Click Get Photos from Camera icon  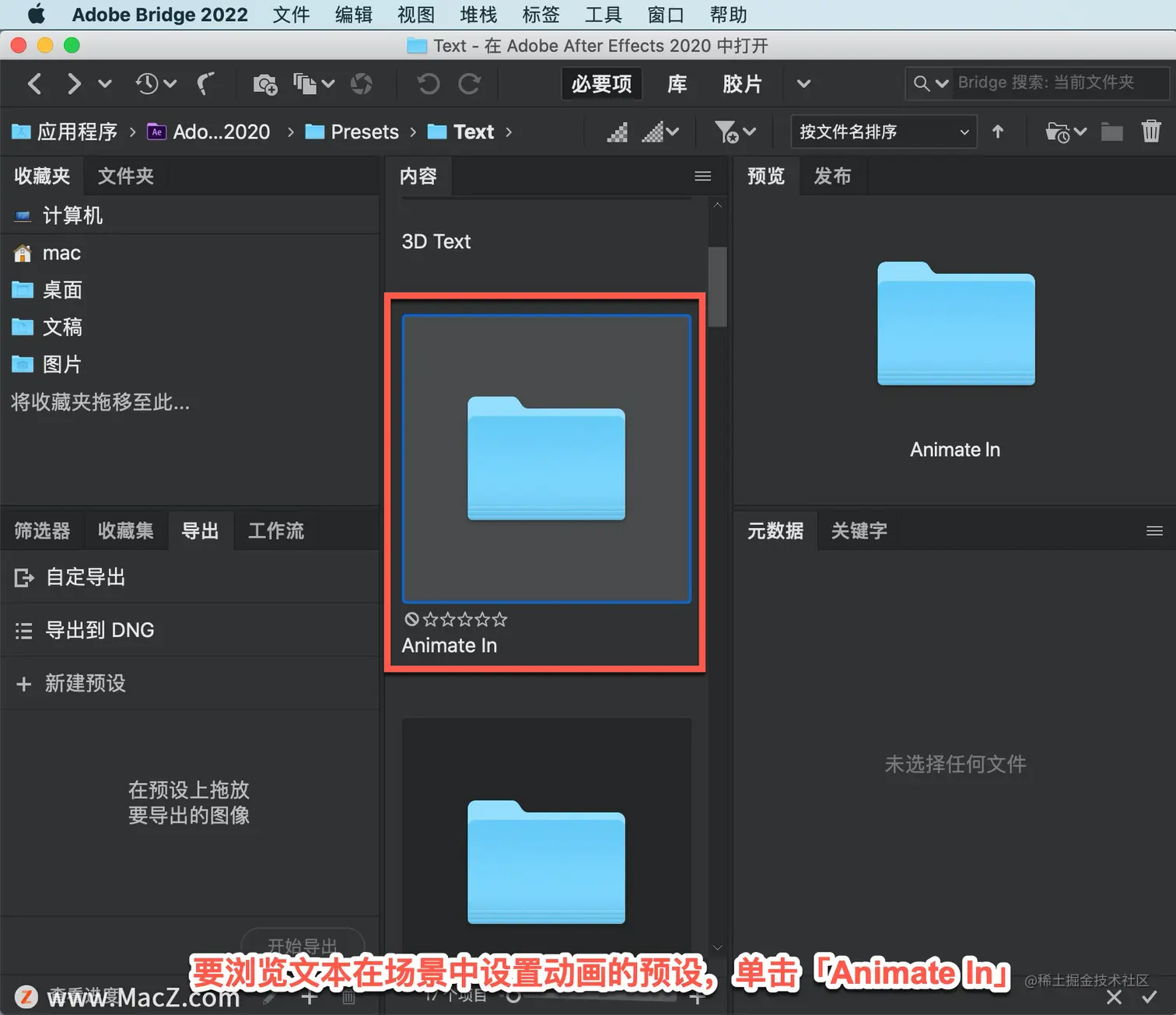(x=265, y=83)
